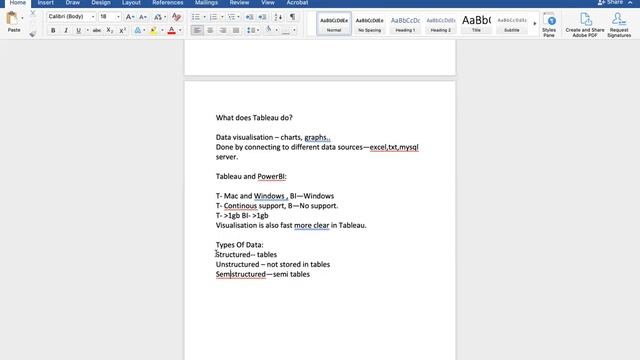Screen dimensions: 640x360
Task: Click the Paste clipboard icon
Action: (12, 19)
